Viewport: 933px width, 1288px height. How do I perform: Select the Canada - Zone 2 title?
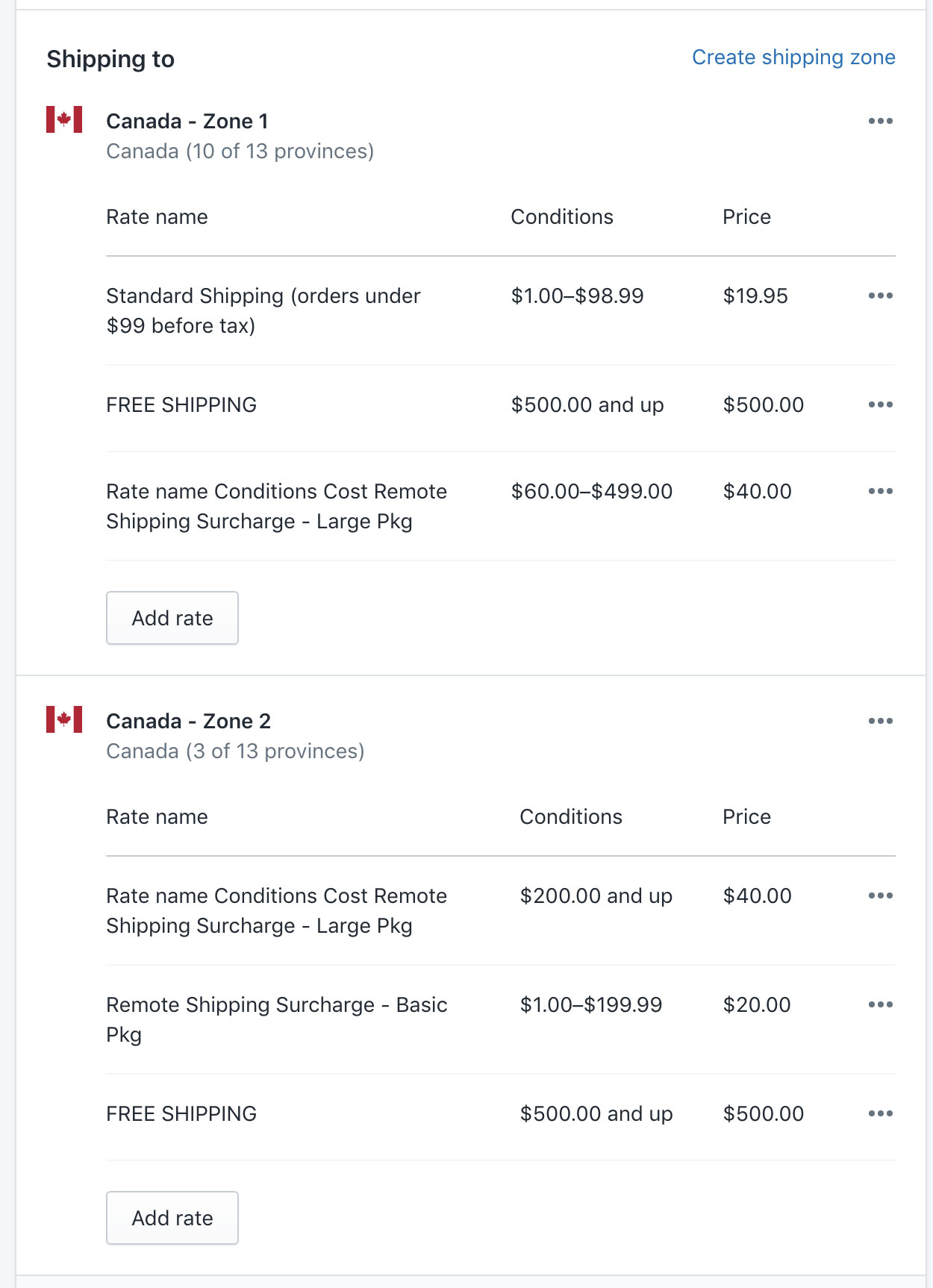(189, 721)
